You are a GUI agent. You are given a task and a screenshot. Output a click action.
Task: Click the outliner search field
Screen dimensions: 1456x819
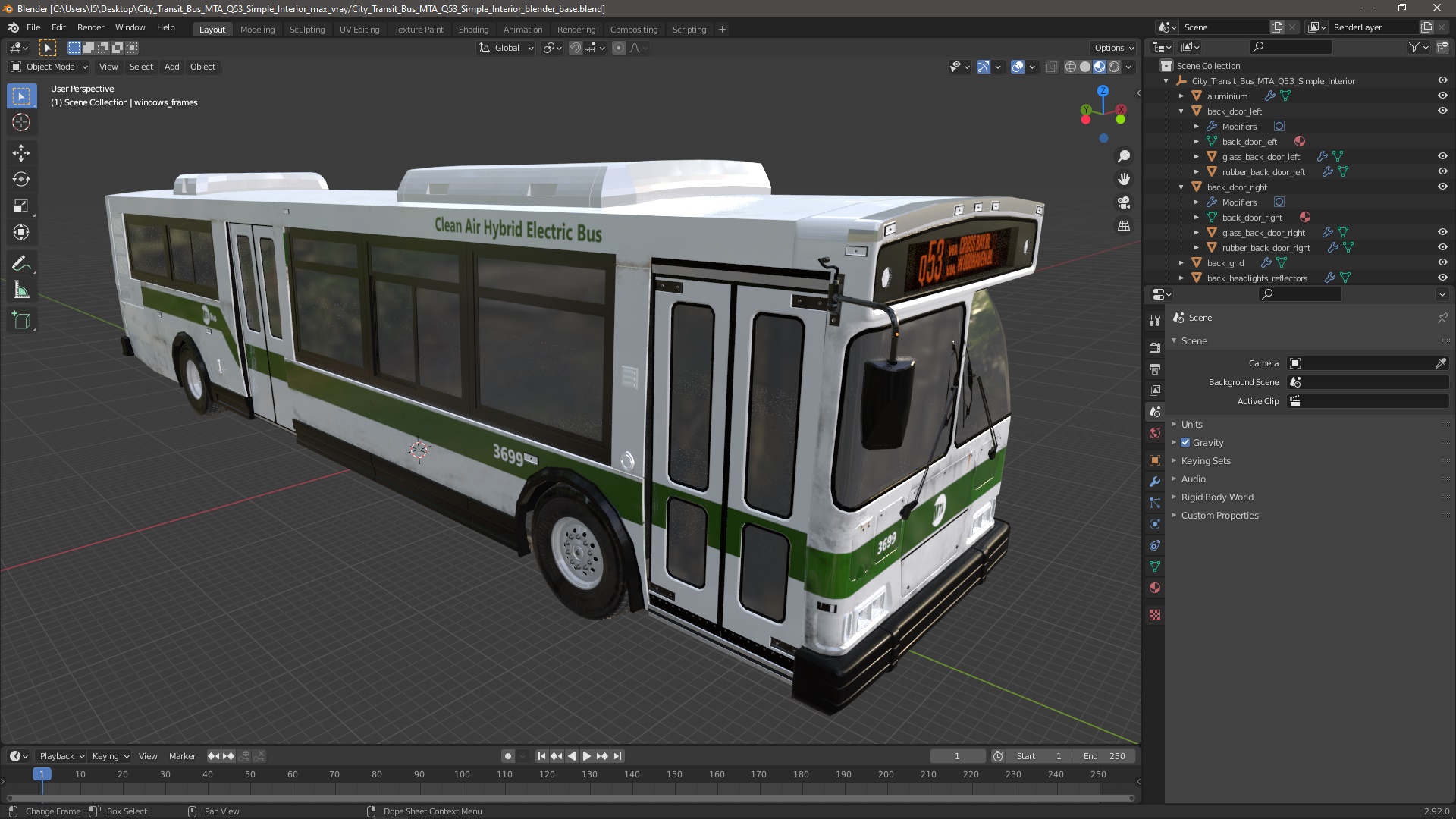[1291, 47]
